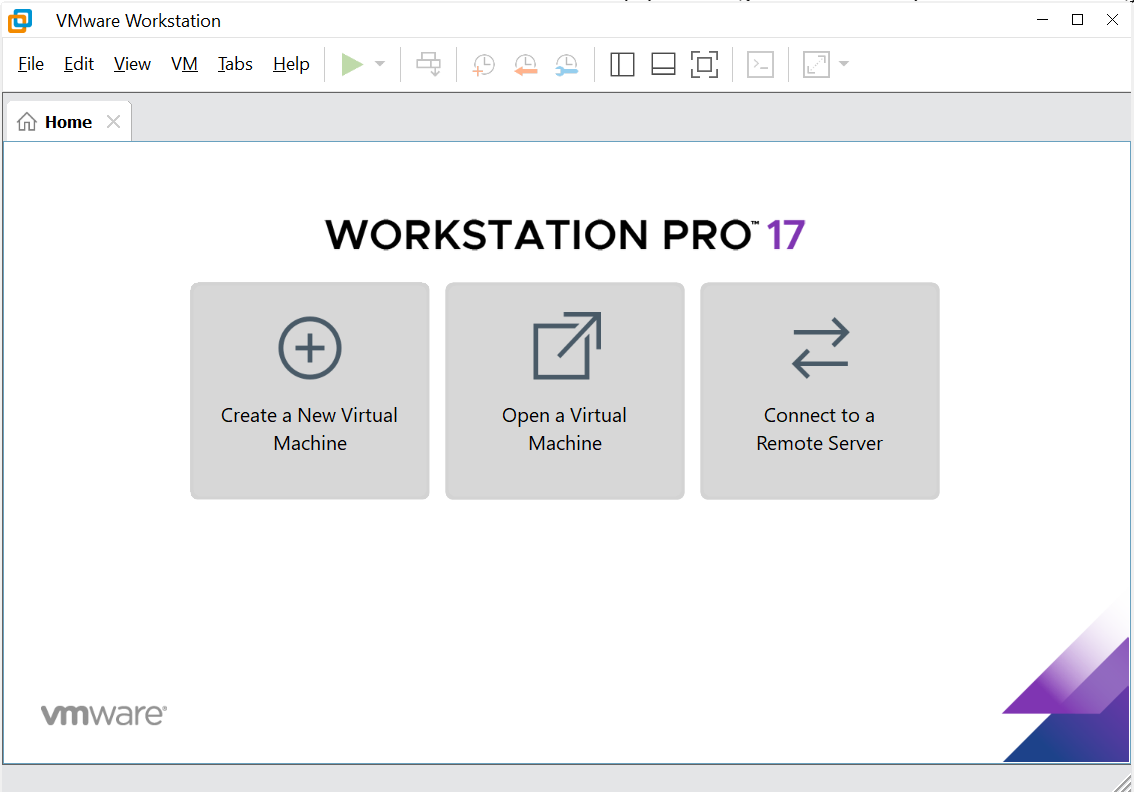Click the stretch guest display icon

(x=816, y=65)
